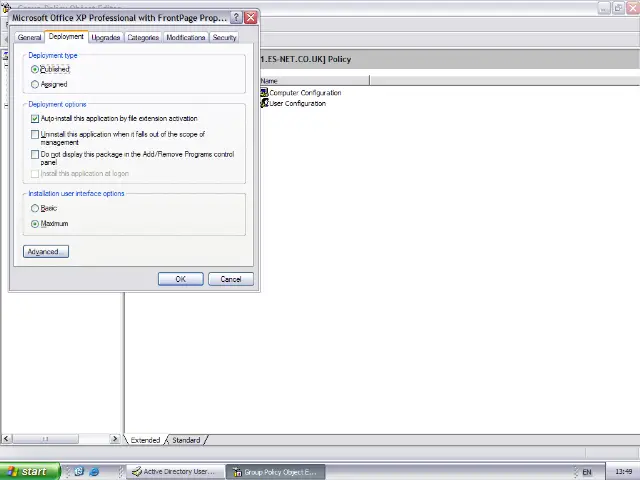Screen dimensions: 640x480
Task: Select the User Configuration icon
Action: tap(264, 103)
